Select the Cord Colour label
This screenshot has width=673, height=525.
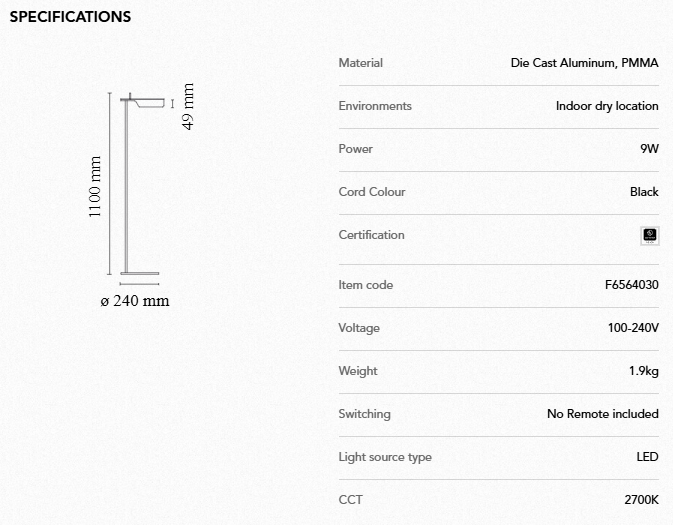pos(372,192)
